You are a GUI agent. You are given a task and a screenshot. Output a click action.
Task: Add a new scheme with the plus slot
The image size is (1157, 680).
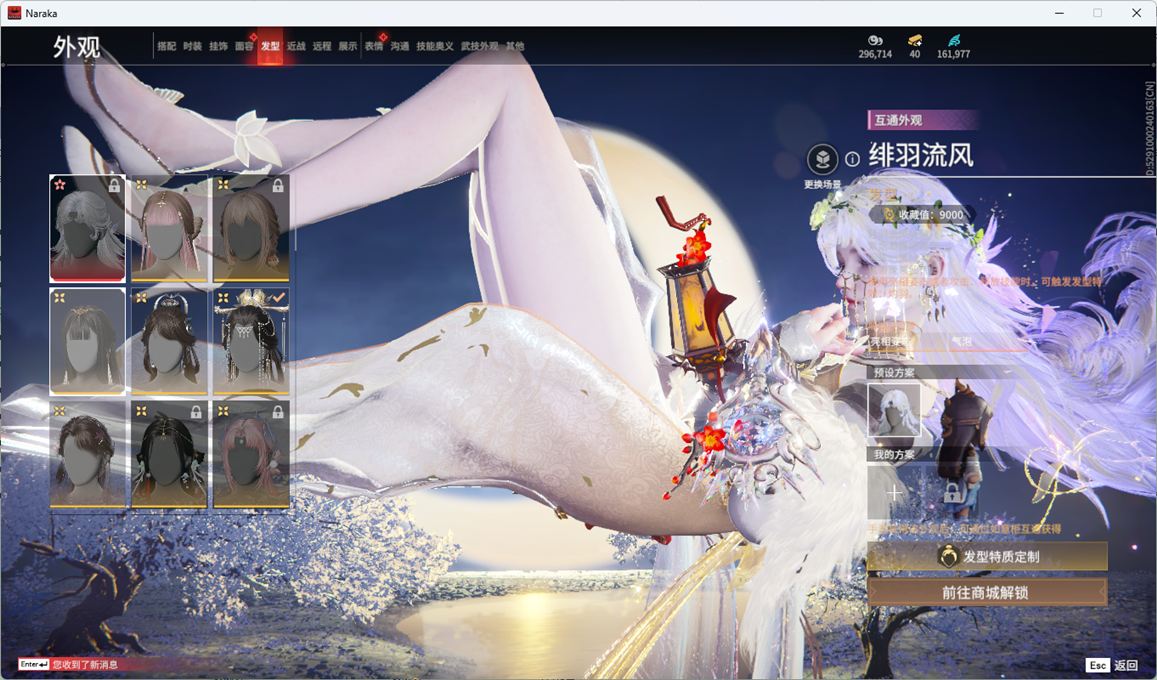pos(894,493)
